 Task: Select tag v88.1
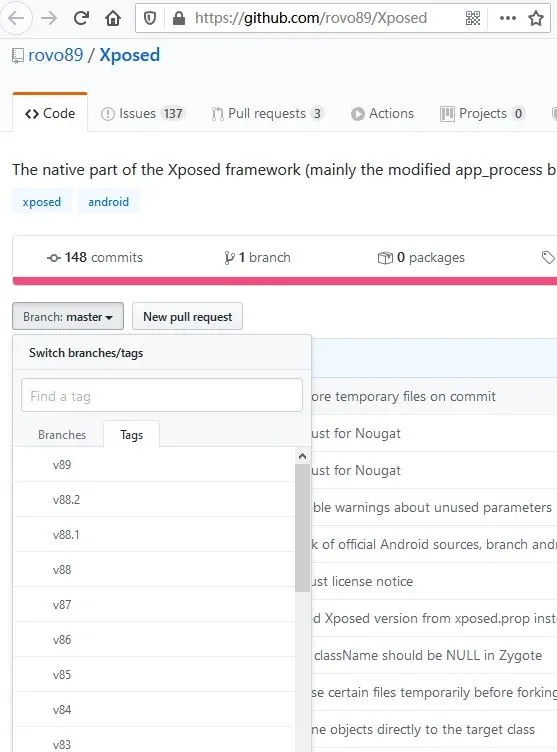tap(154, 535)
